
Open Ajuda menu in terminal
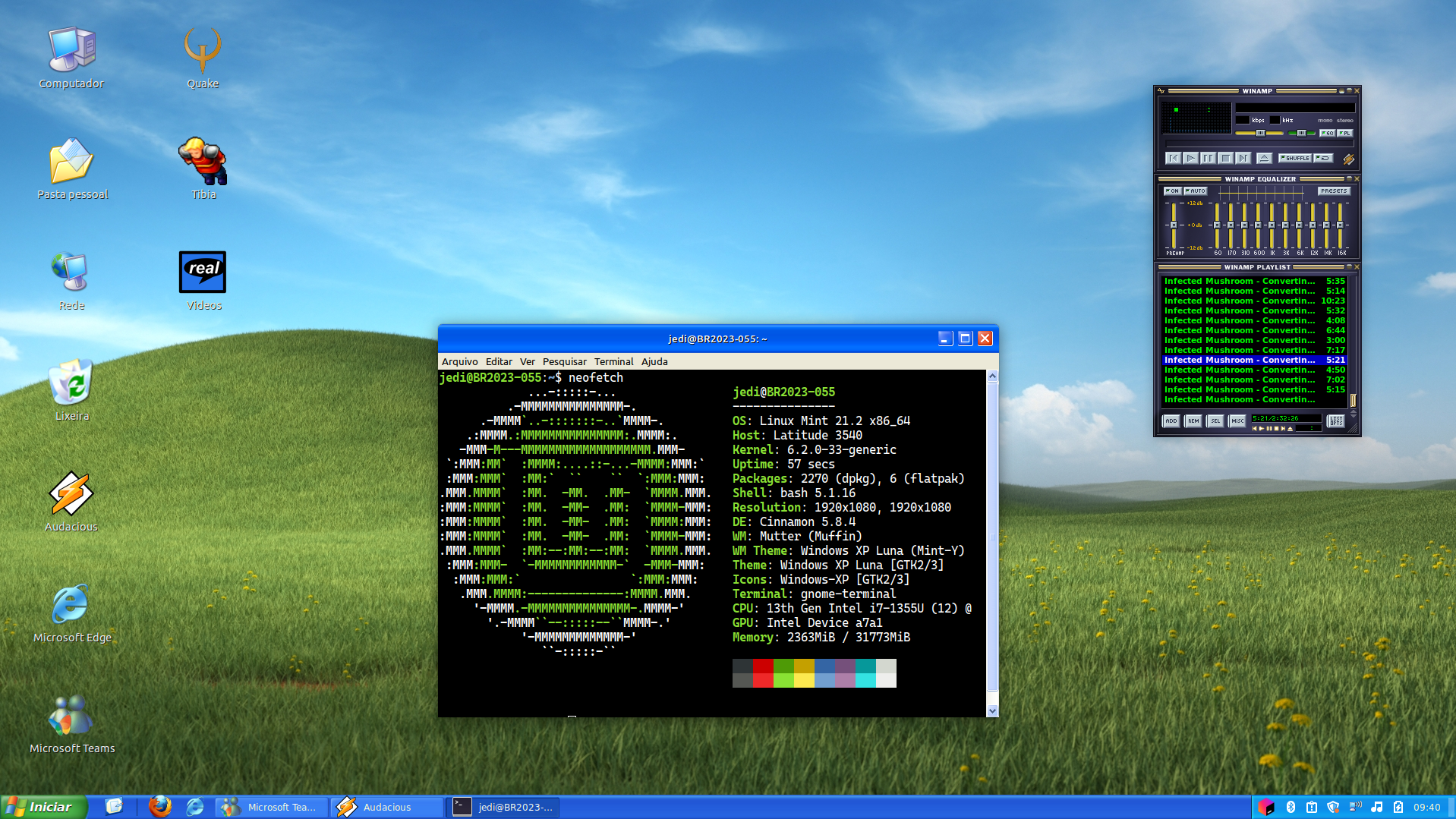tap(654, 362)
